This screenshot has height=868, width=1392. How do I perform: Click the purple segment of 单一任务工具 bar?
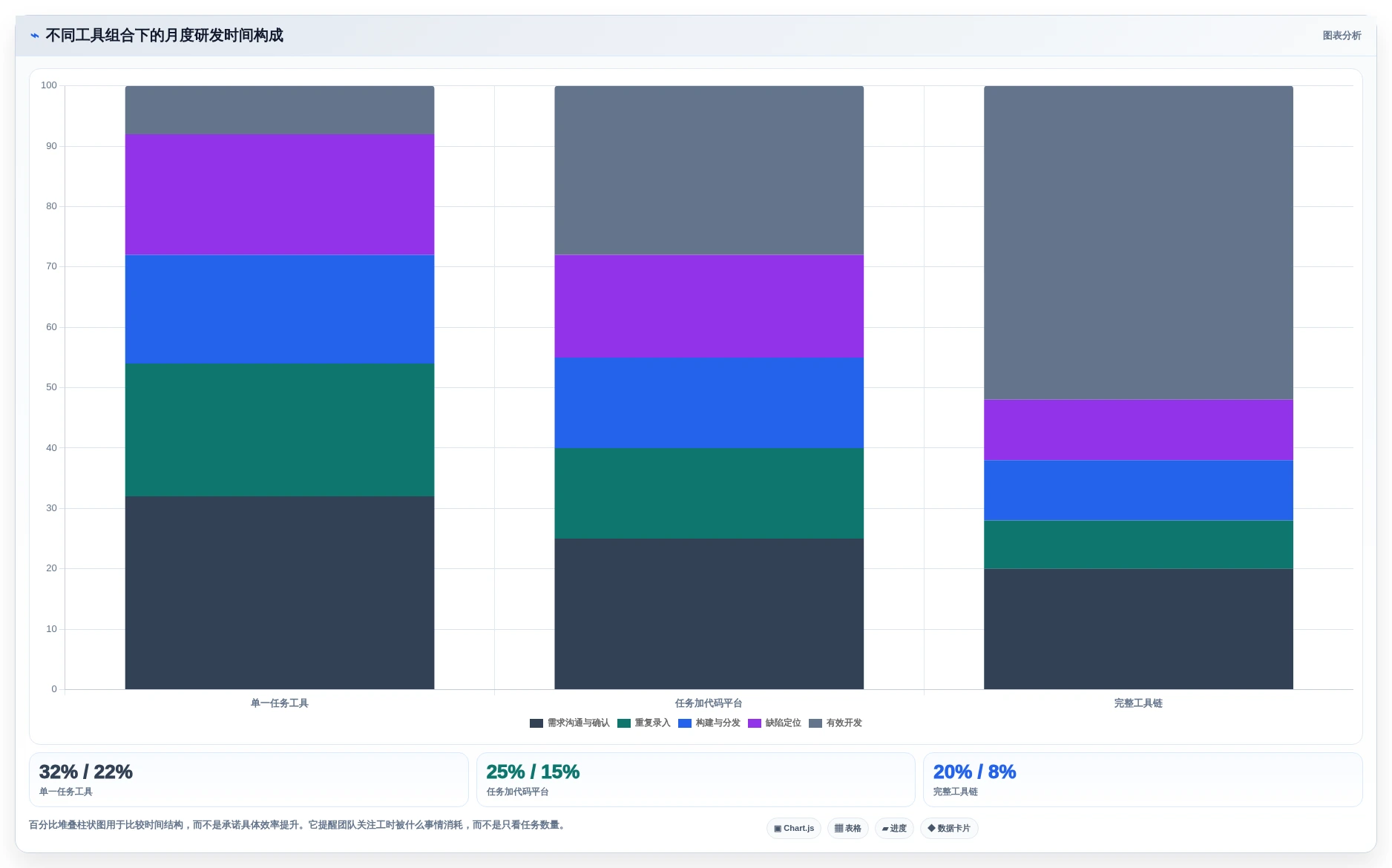tap(280, 194)
